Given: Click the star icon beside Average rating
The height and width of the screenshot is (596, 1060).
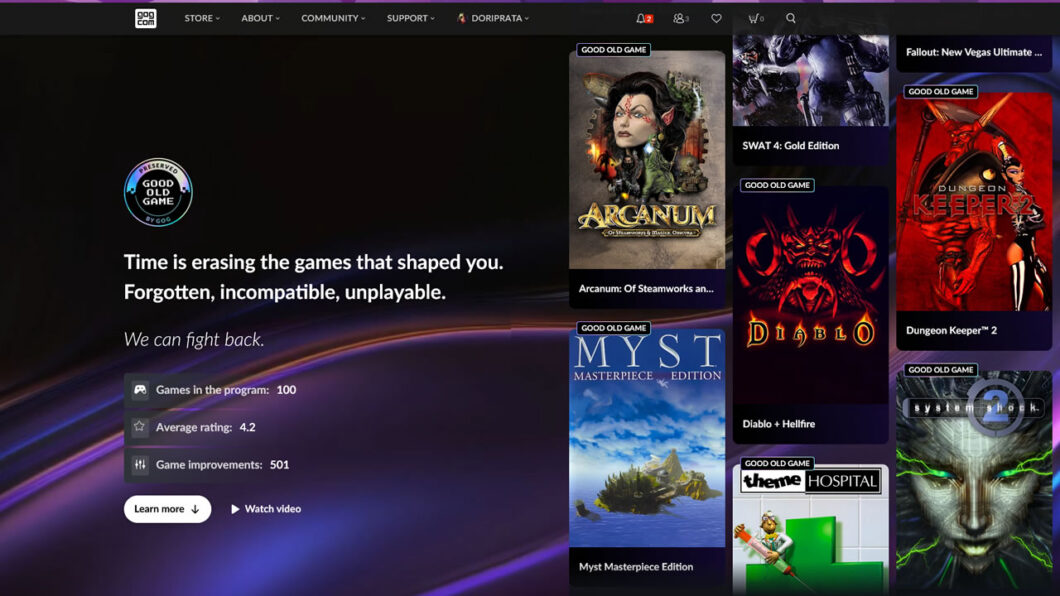Looking at the screenshot, I should [x=140, y=426].
